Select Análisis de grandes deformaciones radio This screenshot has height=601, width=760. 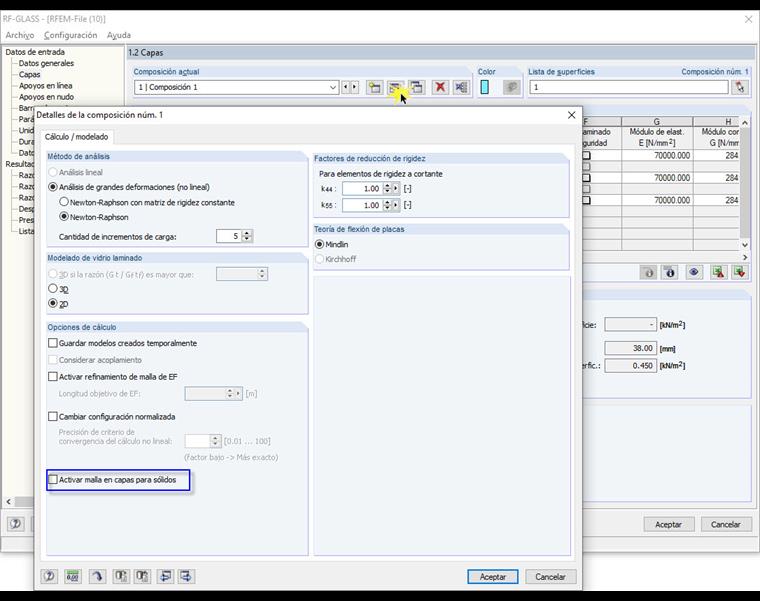click(53, 187)
